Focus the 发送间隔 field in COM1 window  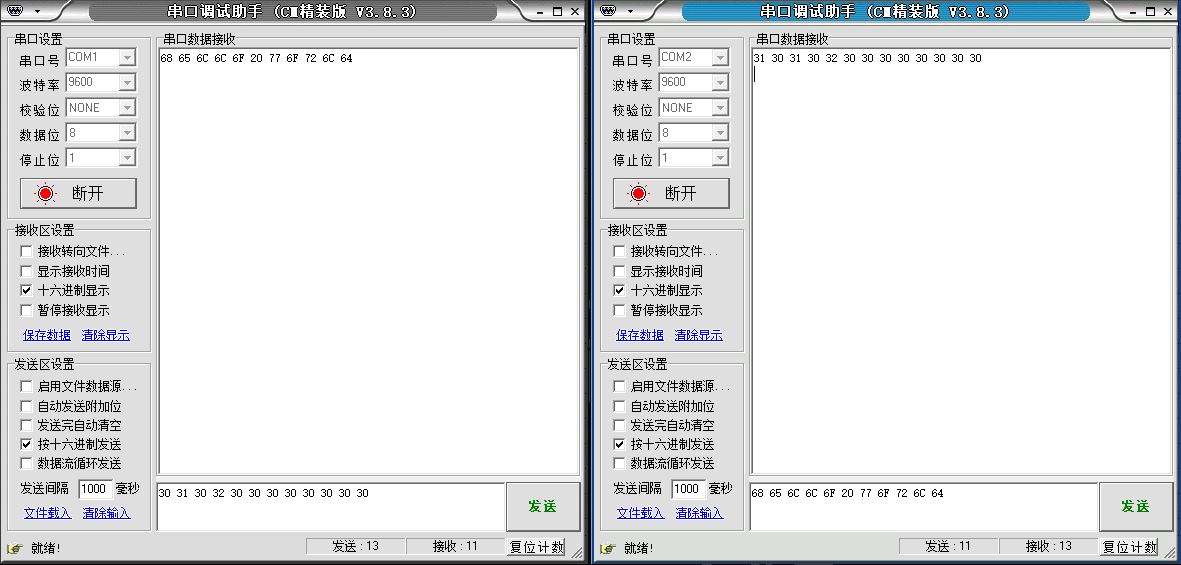pos(94,489)
